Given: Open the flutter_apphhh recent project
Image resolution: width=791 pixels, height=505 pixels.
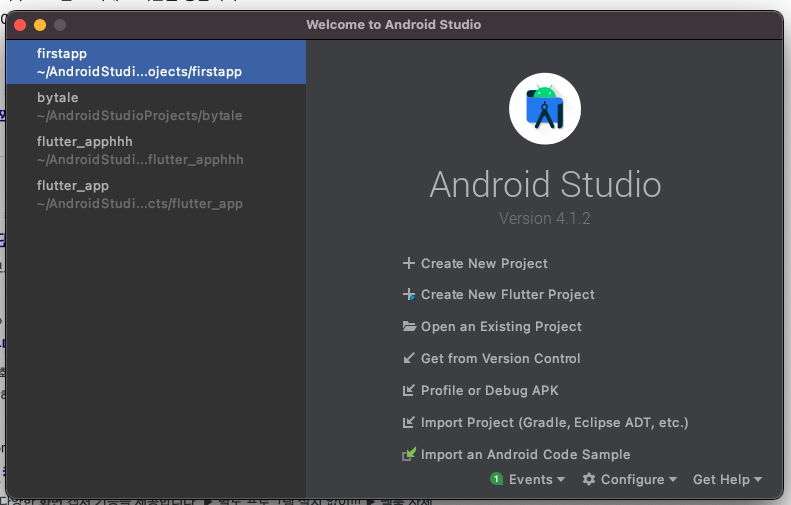Looking at the screenshot, I should pos(156,150).
